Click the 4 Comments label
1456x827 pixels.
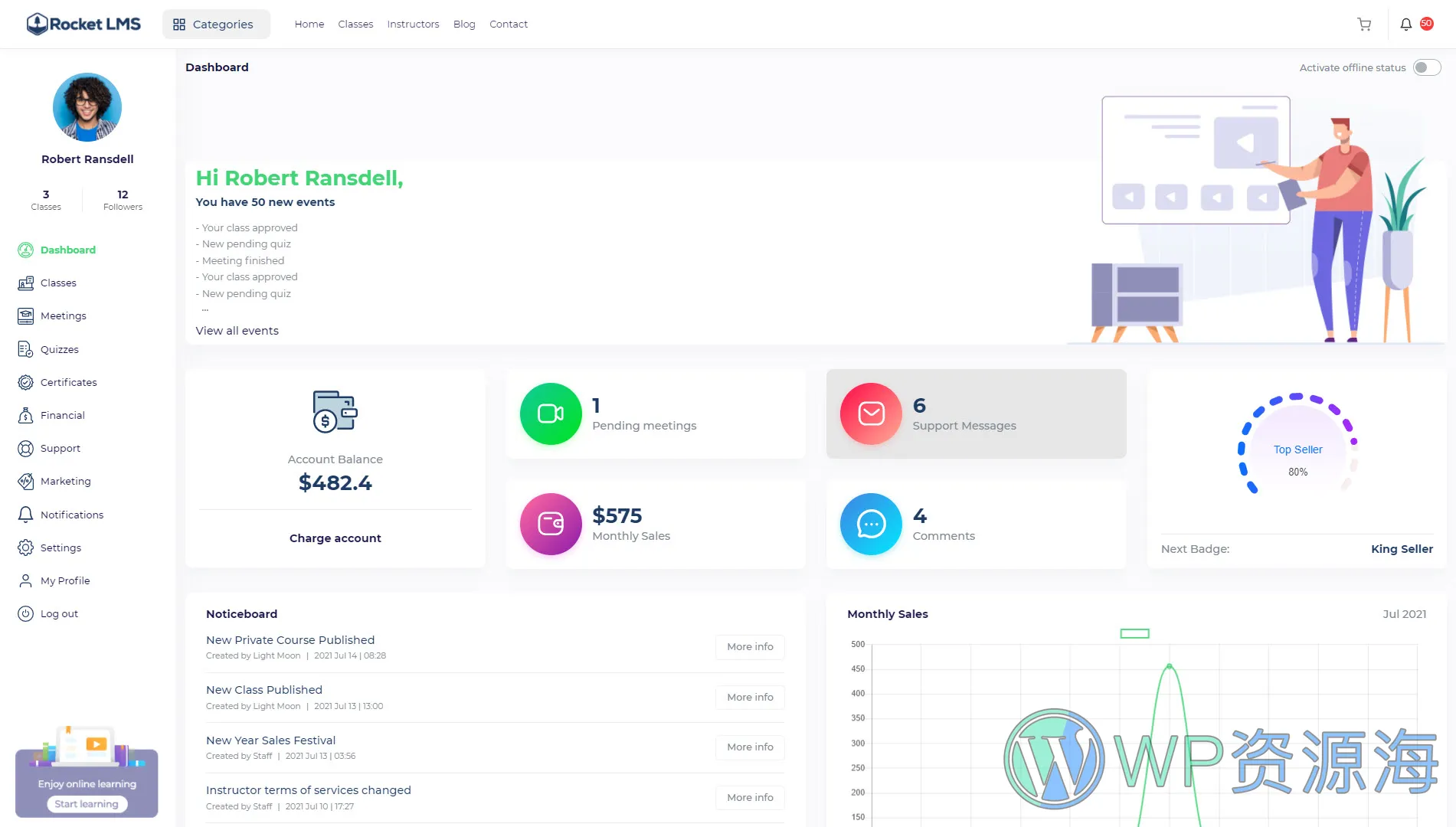click(x=944, y=536)
